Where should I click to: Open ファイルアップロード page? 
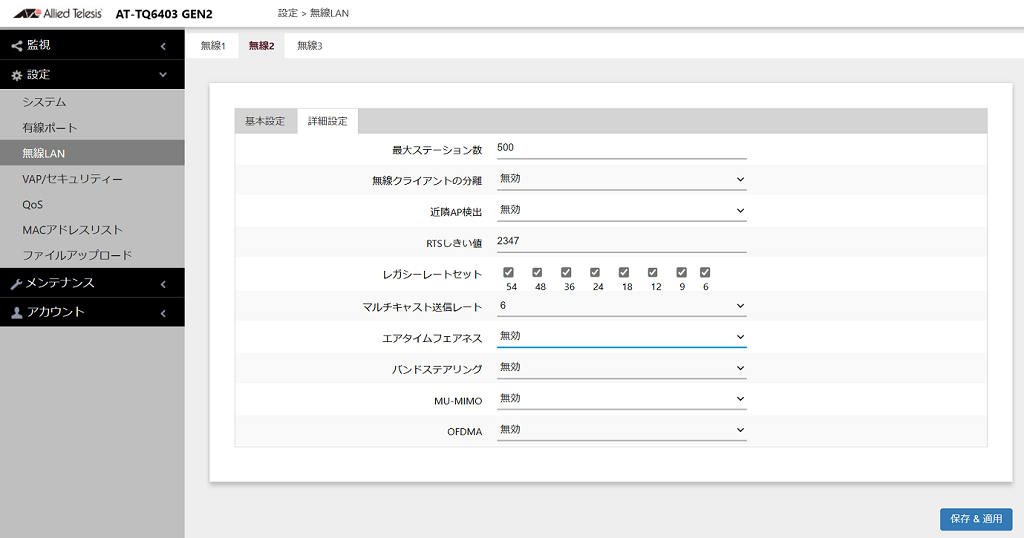coord(92,255)
